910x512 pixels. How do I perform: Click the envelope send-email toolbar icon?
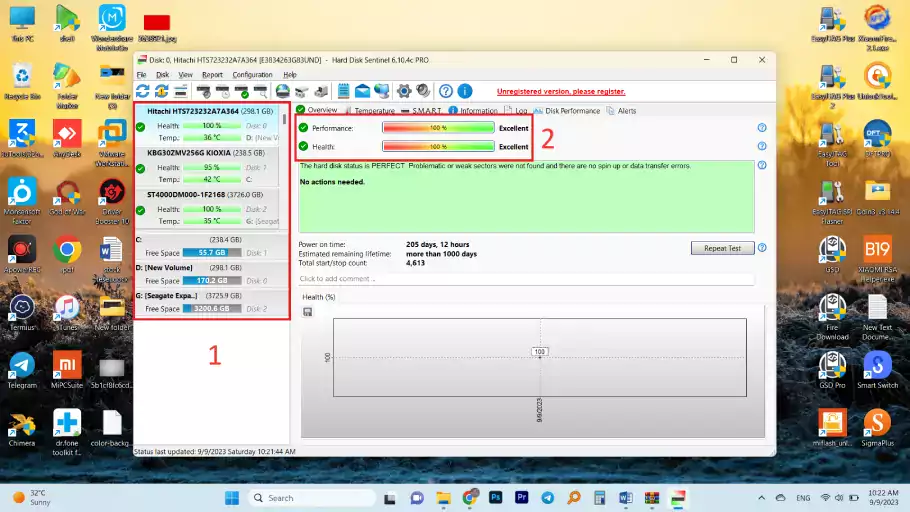[364, 91]
